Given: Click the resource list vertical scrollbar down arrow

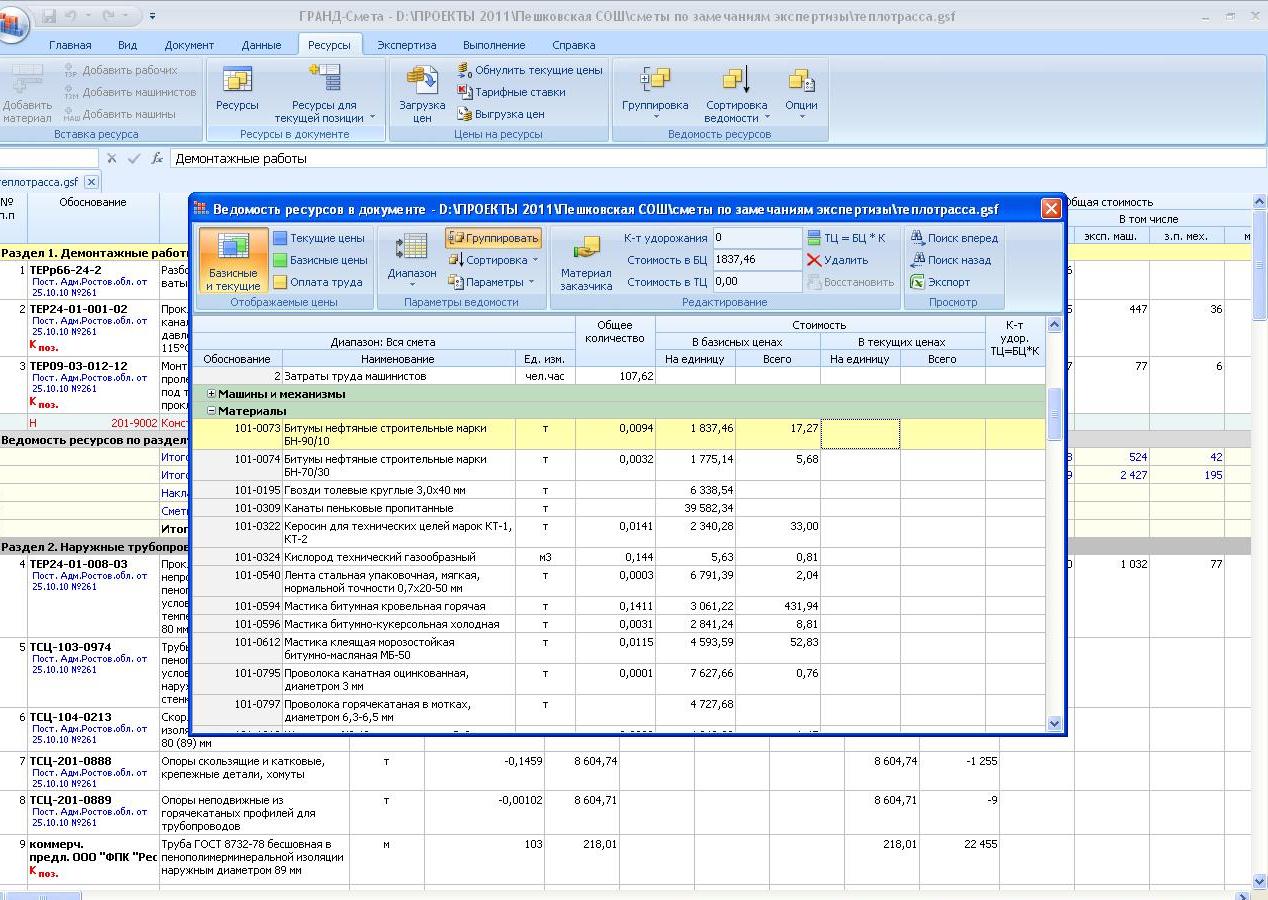Looking at the screenshot, I should [1054, 723].
